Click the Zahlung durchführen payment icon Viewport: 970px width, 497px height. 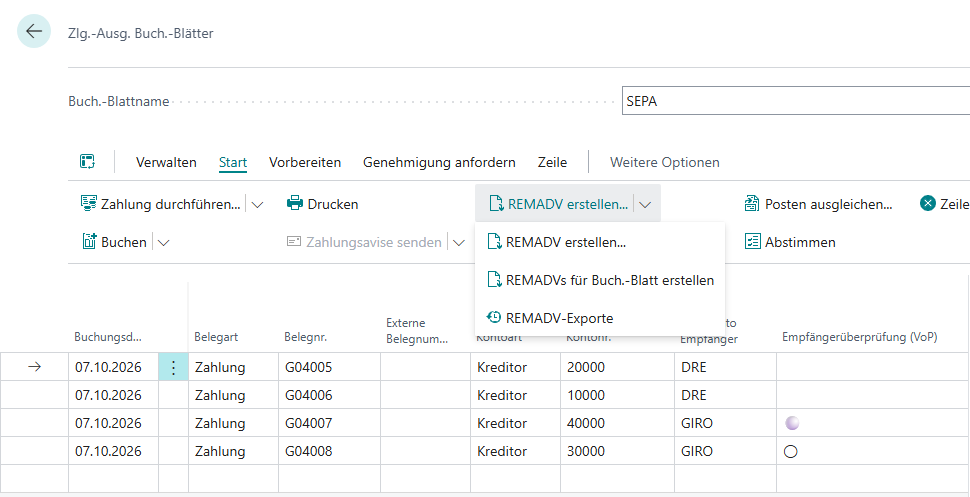(89, 204)
